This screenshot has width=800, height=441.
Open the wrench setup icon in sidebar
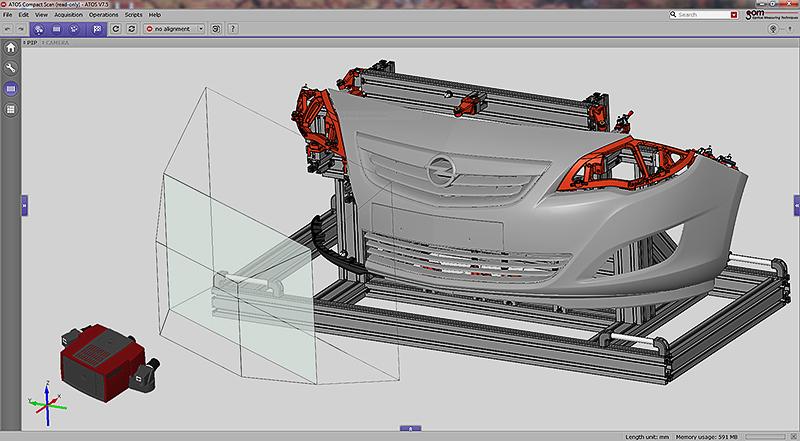click(10, 68)
